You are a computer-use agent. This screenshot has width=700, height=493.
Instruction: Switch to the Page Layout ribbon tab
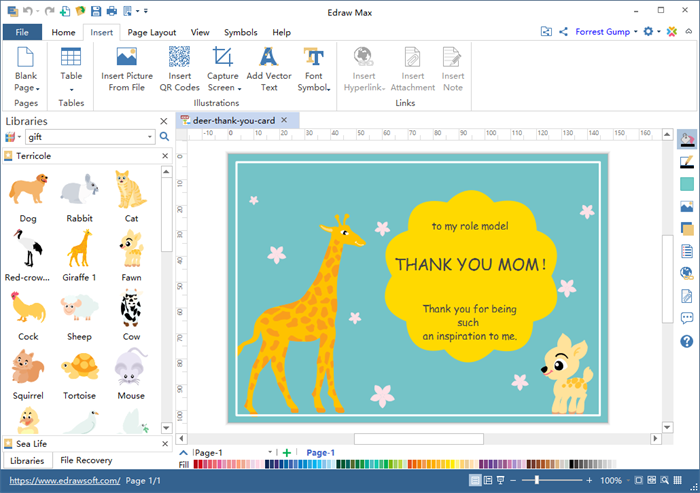(152, 32)
